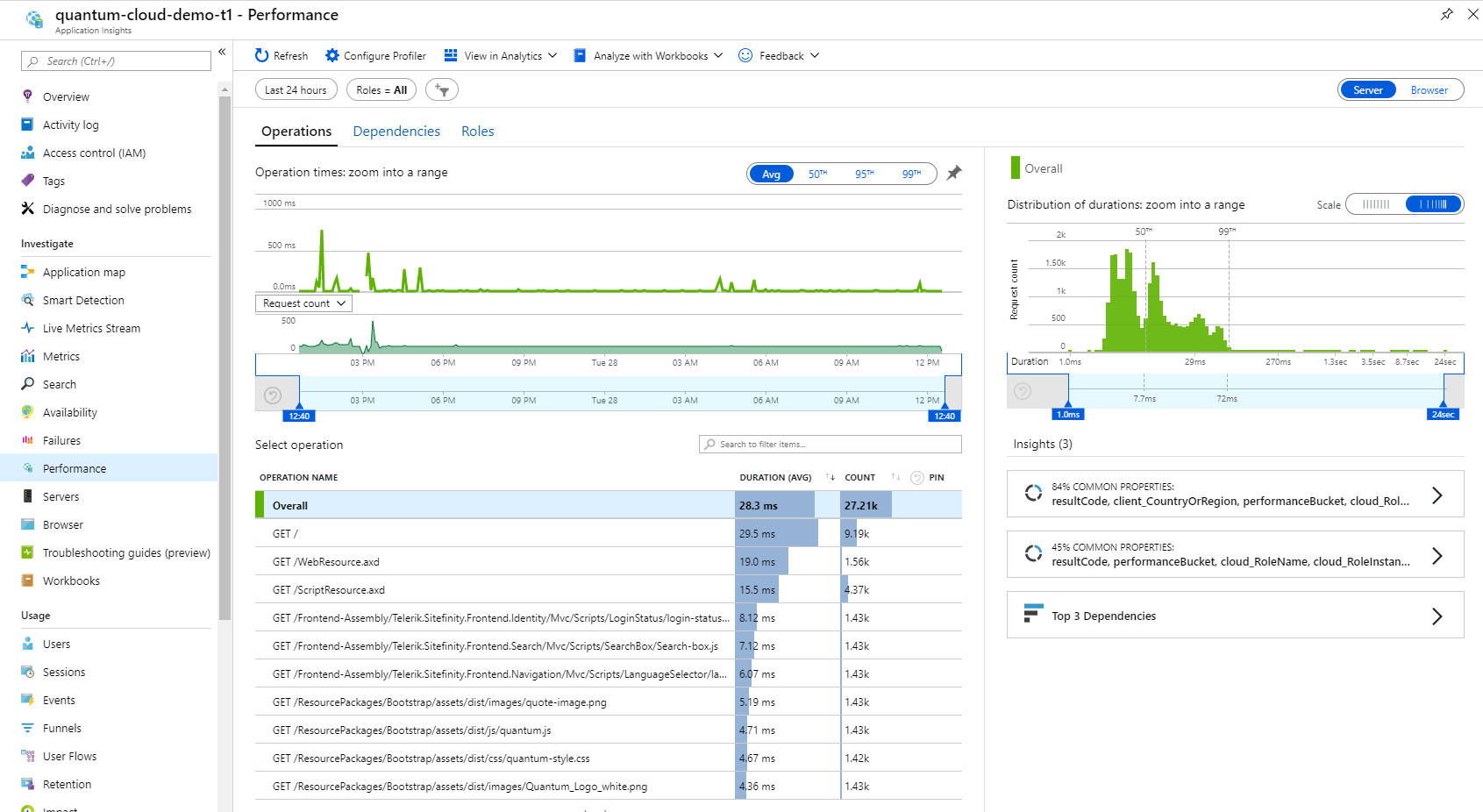Open the Request count dropdown
The width and height of the screenshot is (1483, 812).
[x=303, y=303]
